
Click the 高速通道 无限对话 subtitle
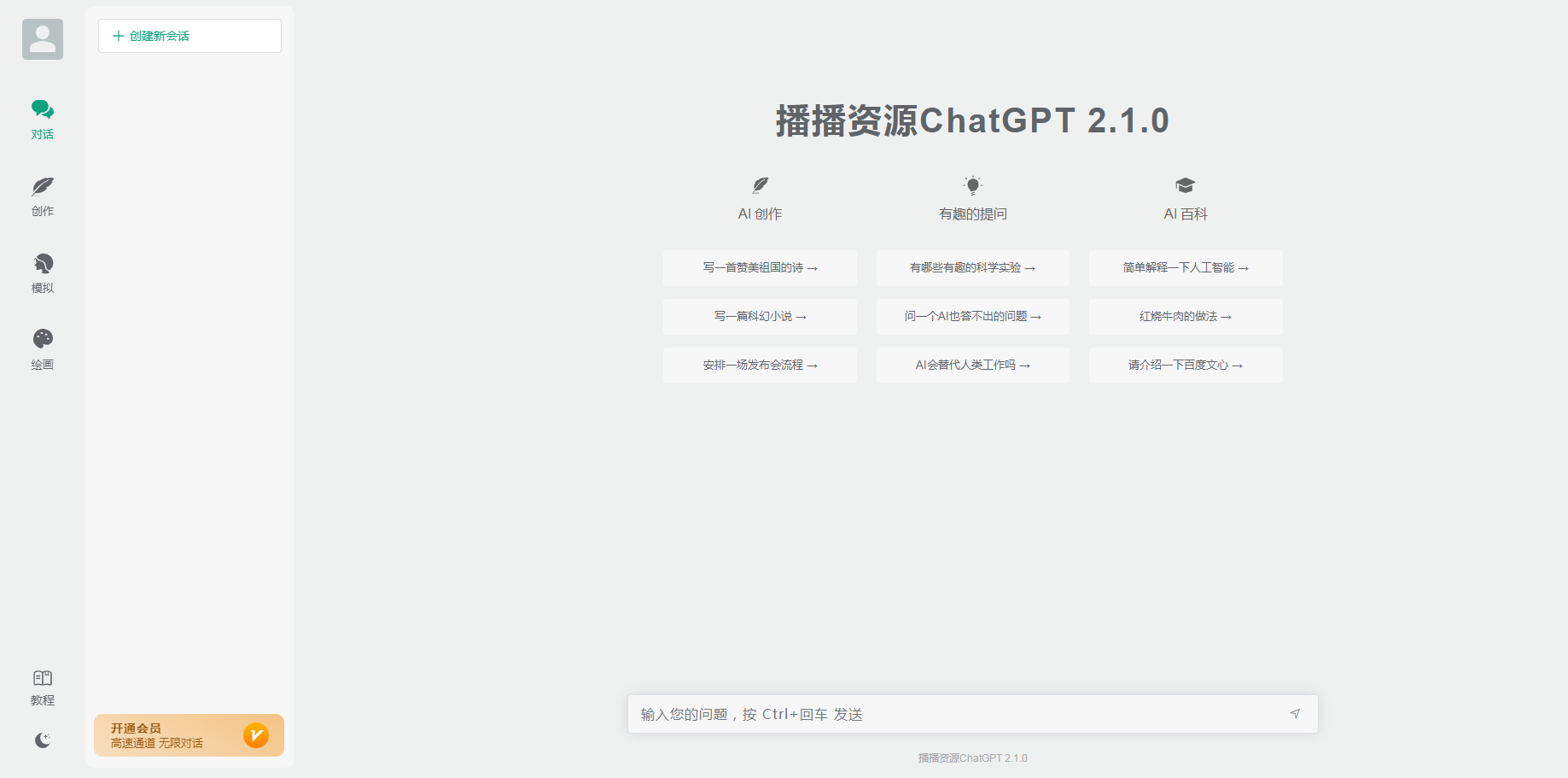pos(157,744)
